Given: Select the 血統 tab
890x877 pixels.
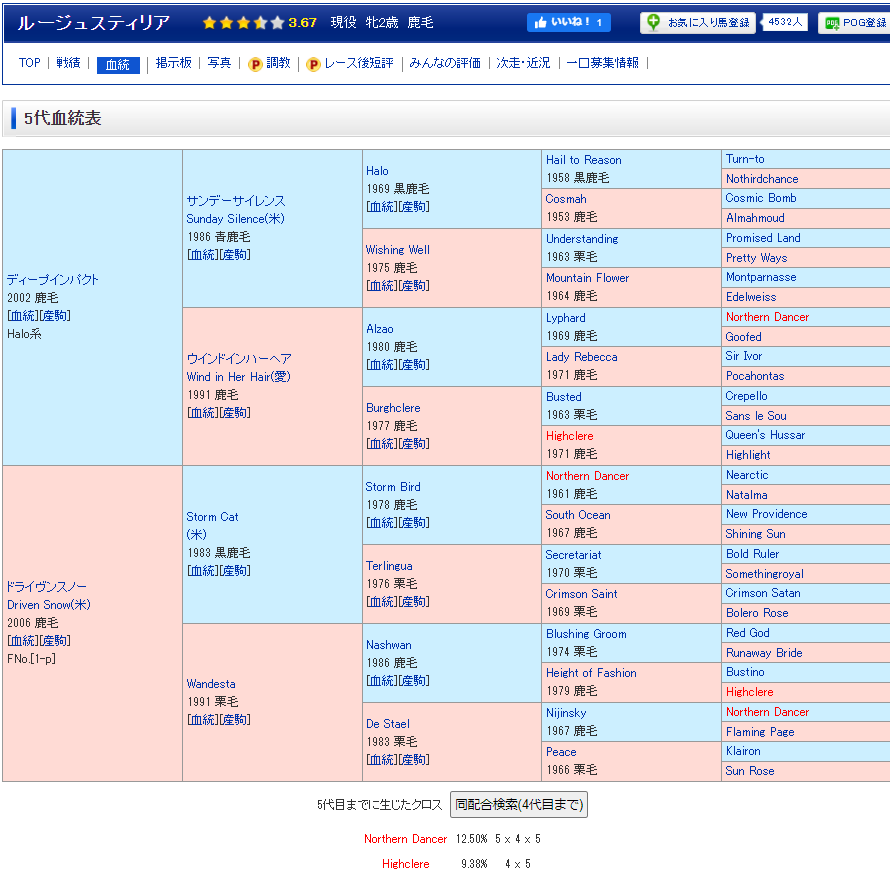Looking at the screenshot, I should tap(118, 64).
